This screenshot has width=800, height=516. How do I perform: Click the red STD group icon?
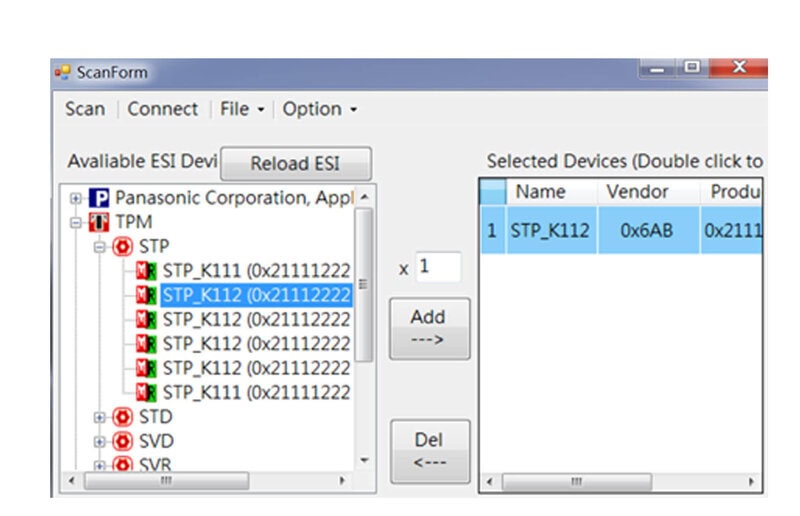point(122,417)
